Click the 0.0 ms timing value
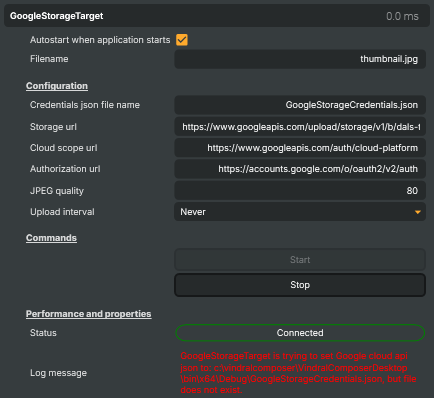The width and height of the screenshot is (434, 398). point(402,16)
